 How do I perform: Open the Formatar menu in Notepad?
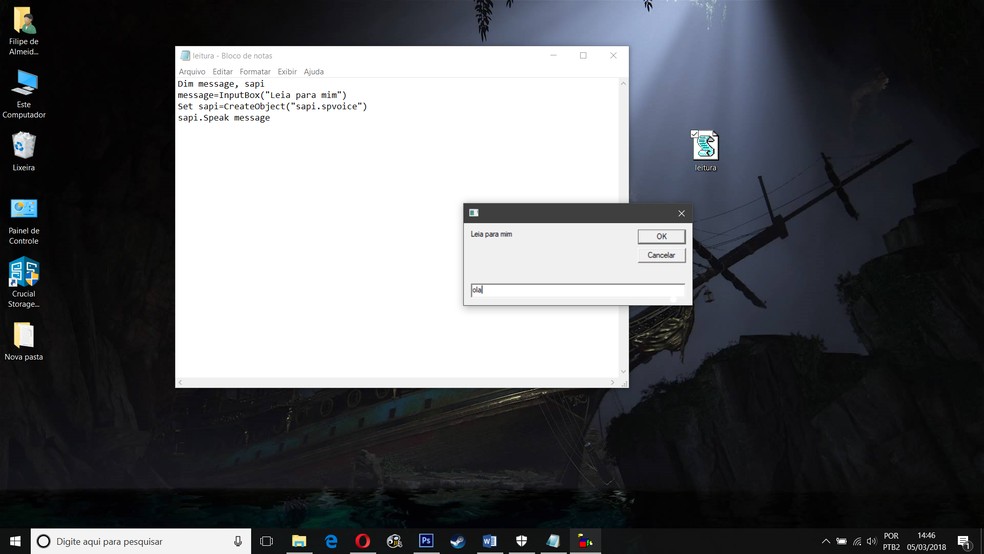(255, 72)
